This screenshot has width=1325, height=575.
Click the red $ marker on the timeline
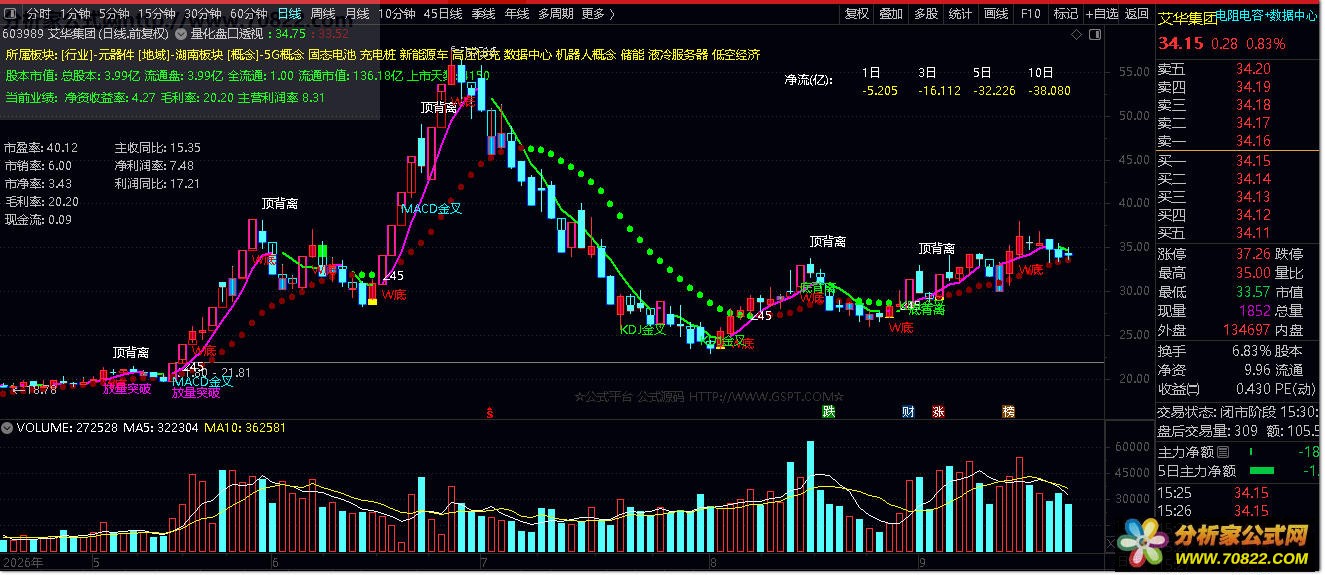pyautogui.click(x=489, y=411)
